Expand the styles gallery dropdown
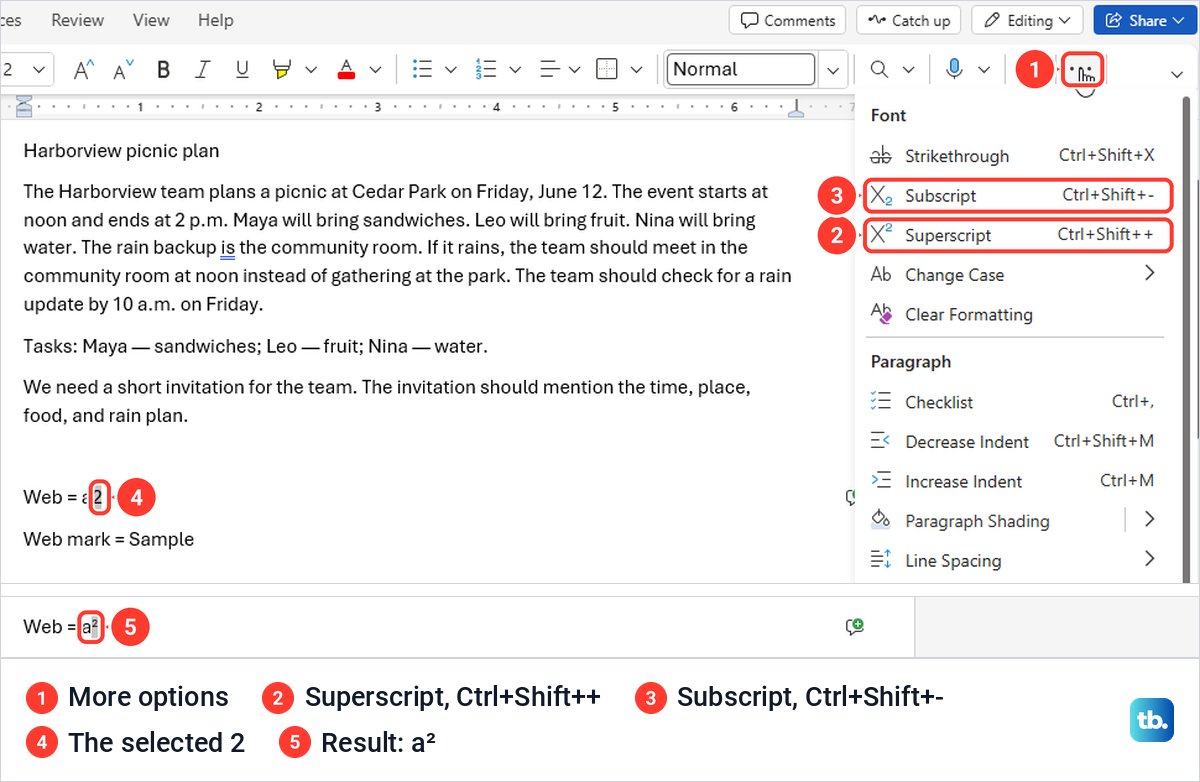This screenshot has height=782, width=1200. click(833, 69)
